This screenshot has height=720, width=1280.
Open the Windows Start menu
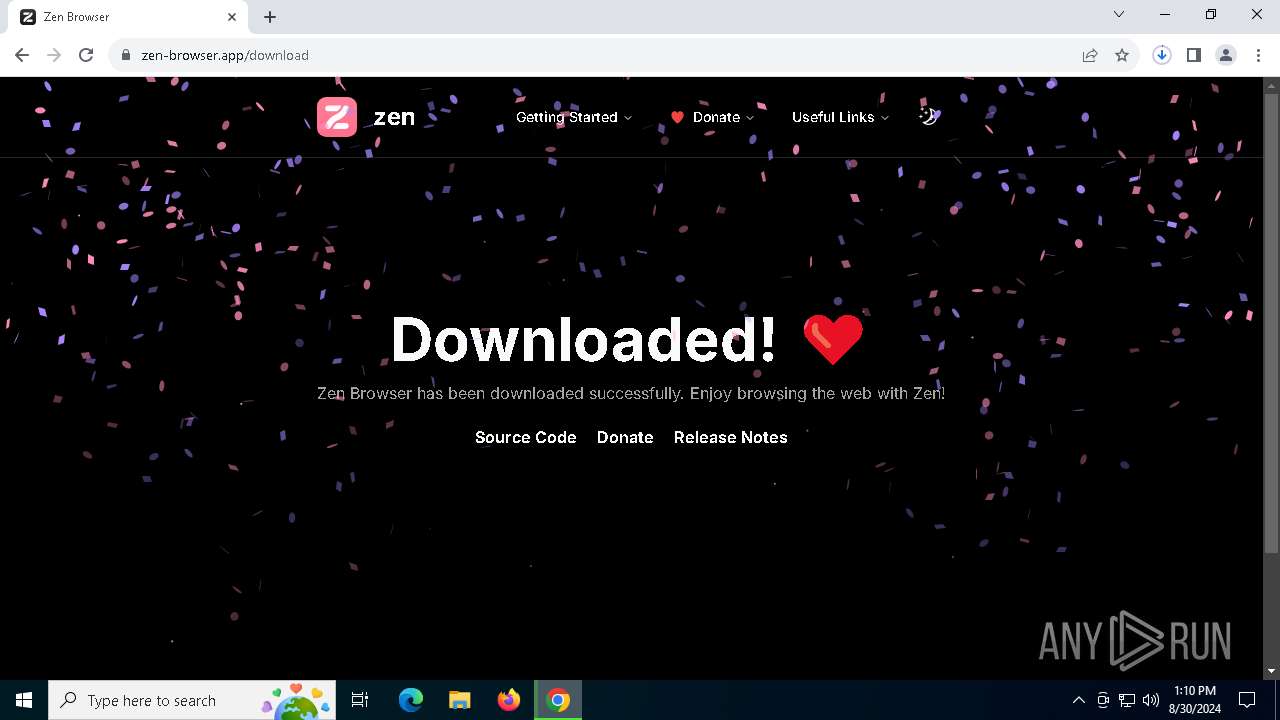click(24, 700)
